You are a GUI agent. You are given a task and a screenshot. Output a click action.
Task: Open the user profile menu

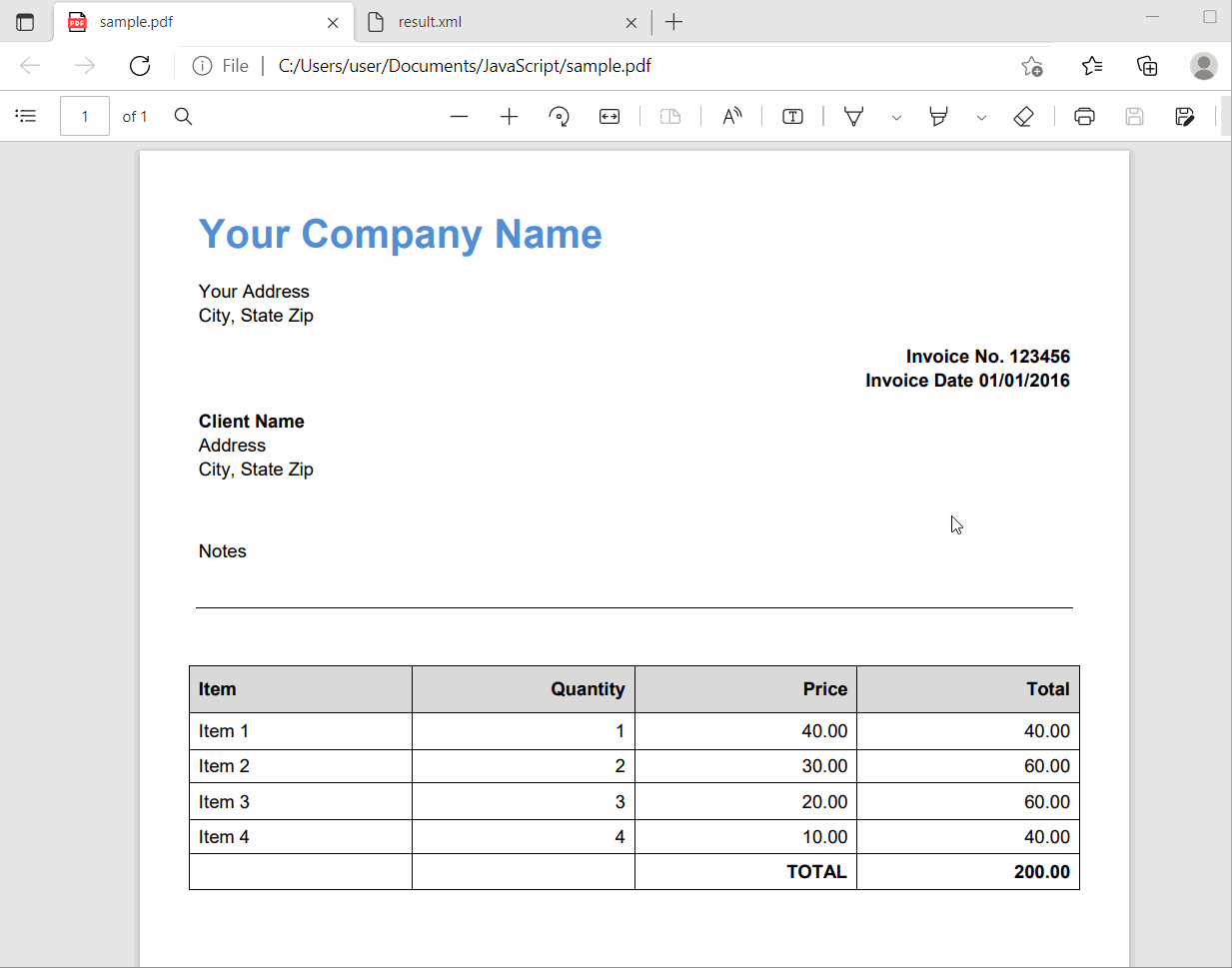point(1204,66)
